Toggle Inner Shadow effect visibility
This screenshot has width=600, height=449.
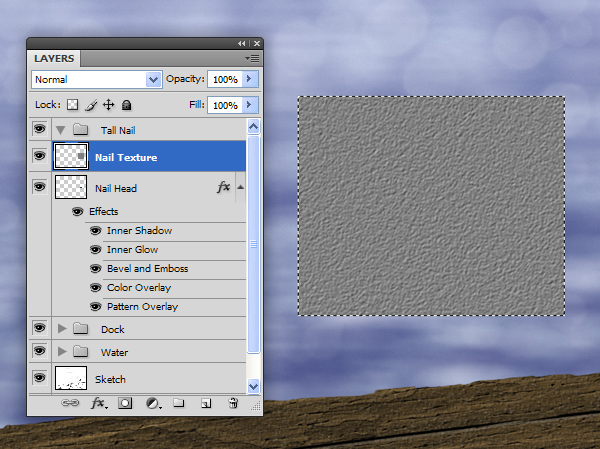(x=96, y=230)
